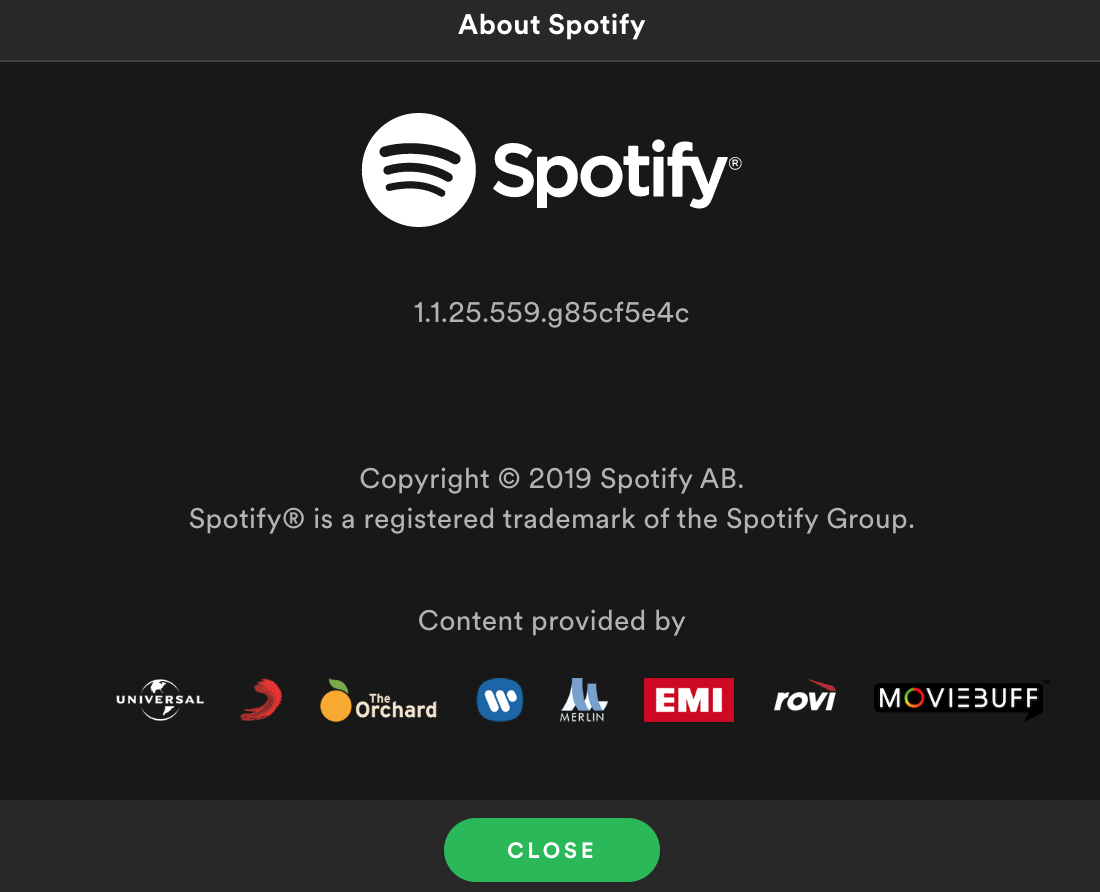Click the 'Copyright © 2019 Spotify AB.' line
The height and width of the screenshot is (892, 1100).
click(x=551, y=479)
